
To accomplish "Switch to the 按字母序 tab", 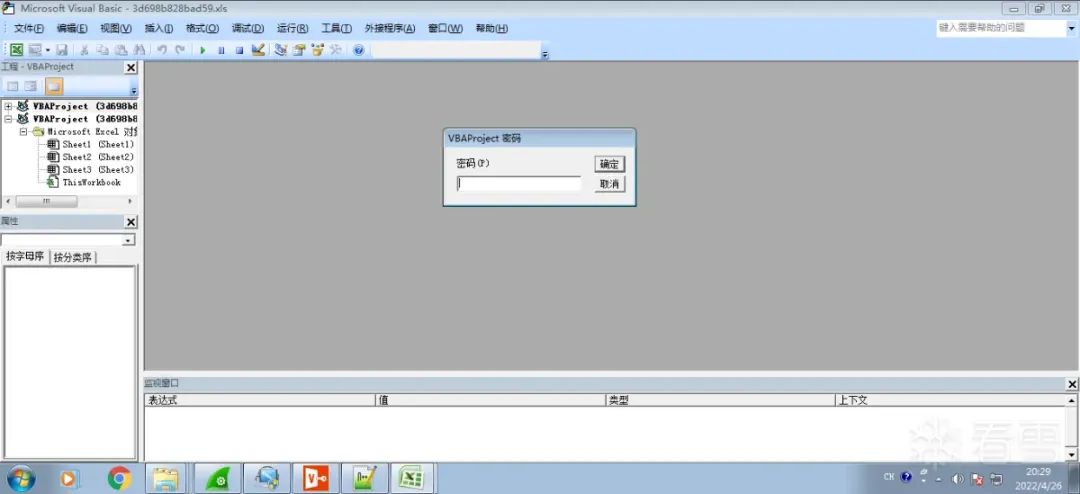I will (25, 256).
